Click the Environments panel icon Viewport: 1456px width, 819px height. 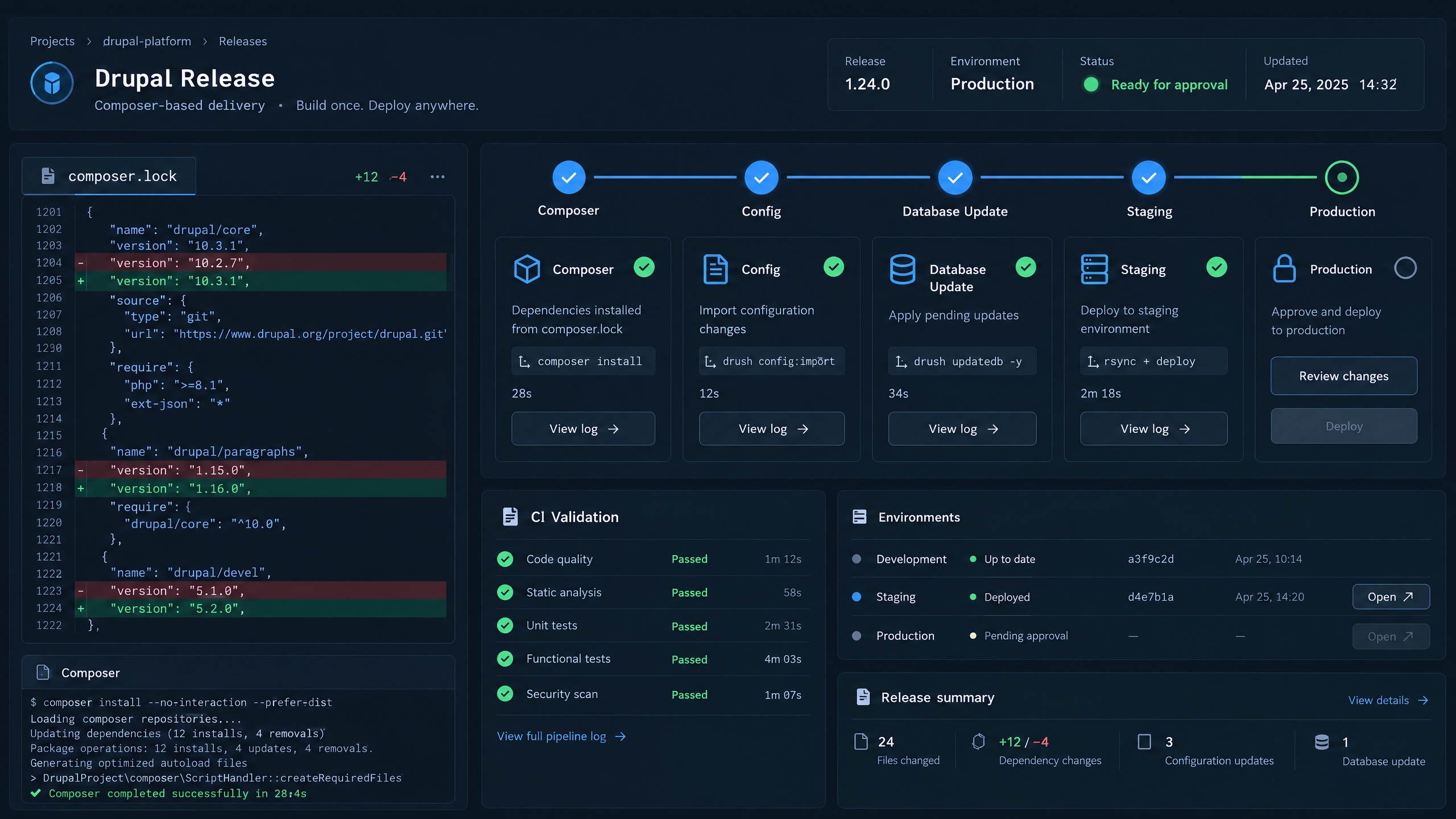coord(859,516)
